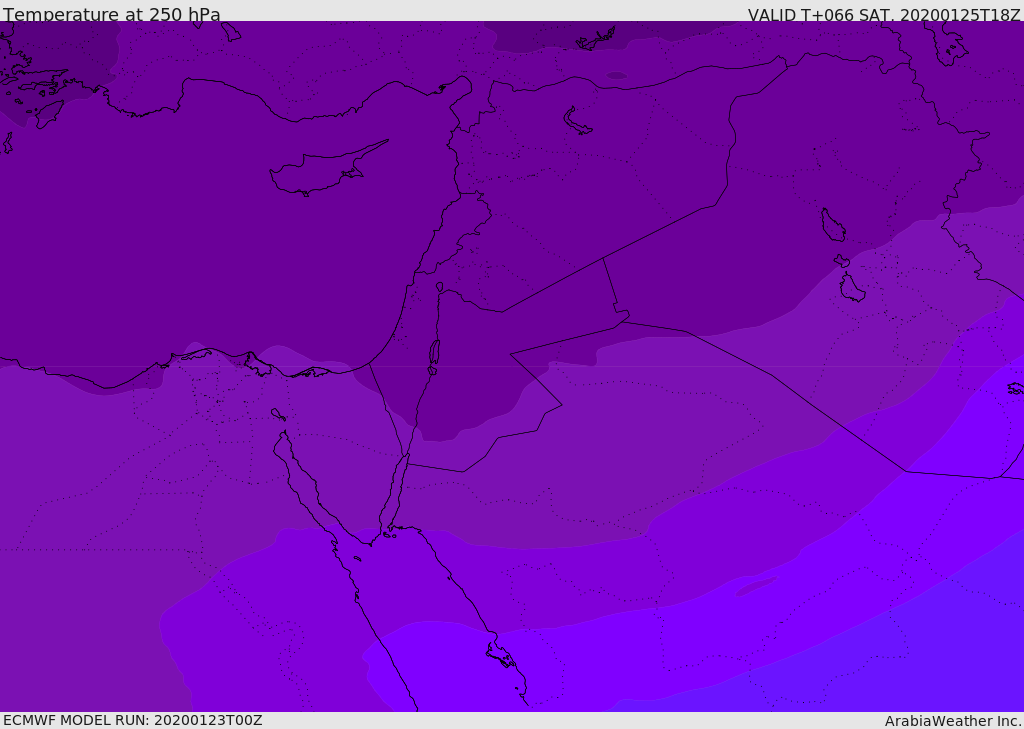Click the 'Temperature at 250 hPa' title text
Screen dimensions: 1024x729
112,14
